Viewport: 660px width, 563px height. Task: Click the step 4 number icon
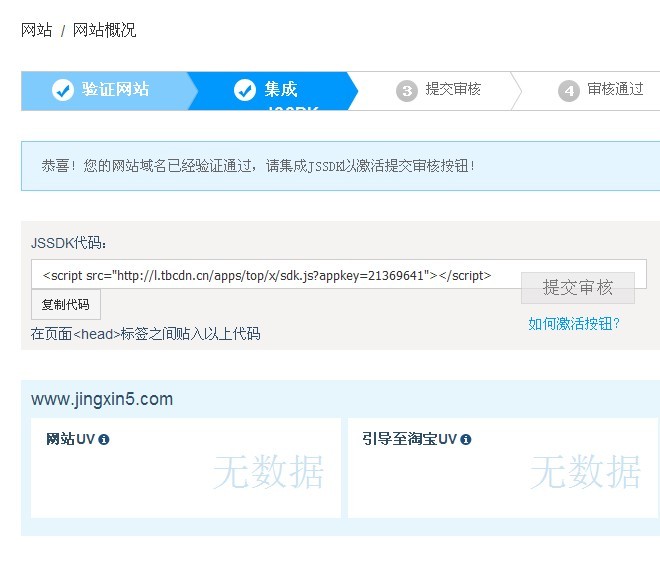(569, 91)
